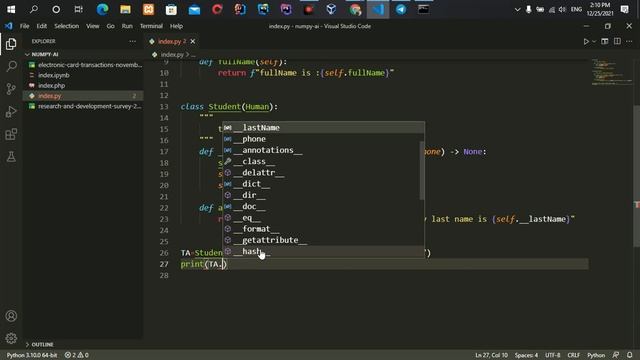Open the Help menu
Image resolution: width=640 pixels, height=360 pixels.
point(176,26)
